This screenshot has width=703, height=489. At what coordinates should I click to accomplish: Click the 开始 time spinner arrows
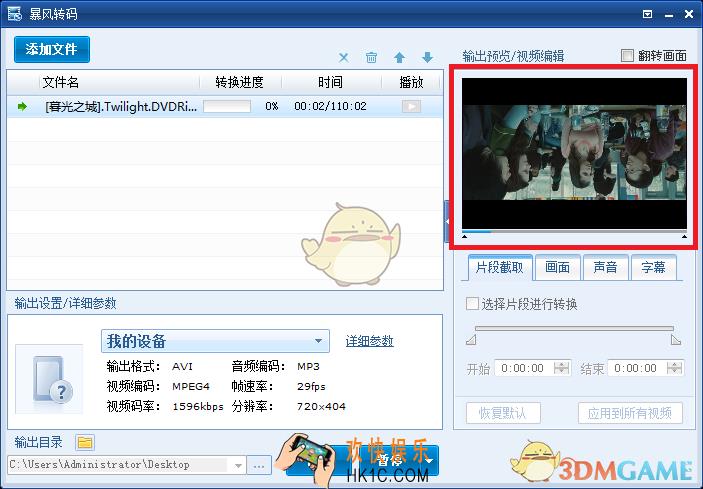coord(561,368)
